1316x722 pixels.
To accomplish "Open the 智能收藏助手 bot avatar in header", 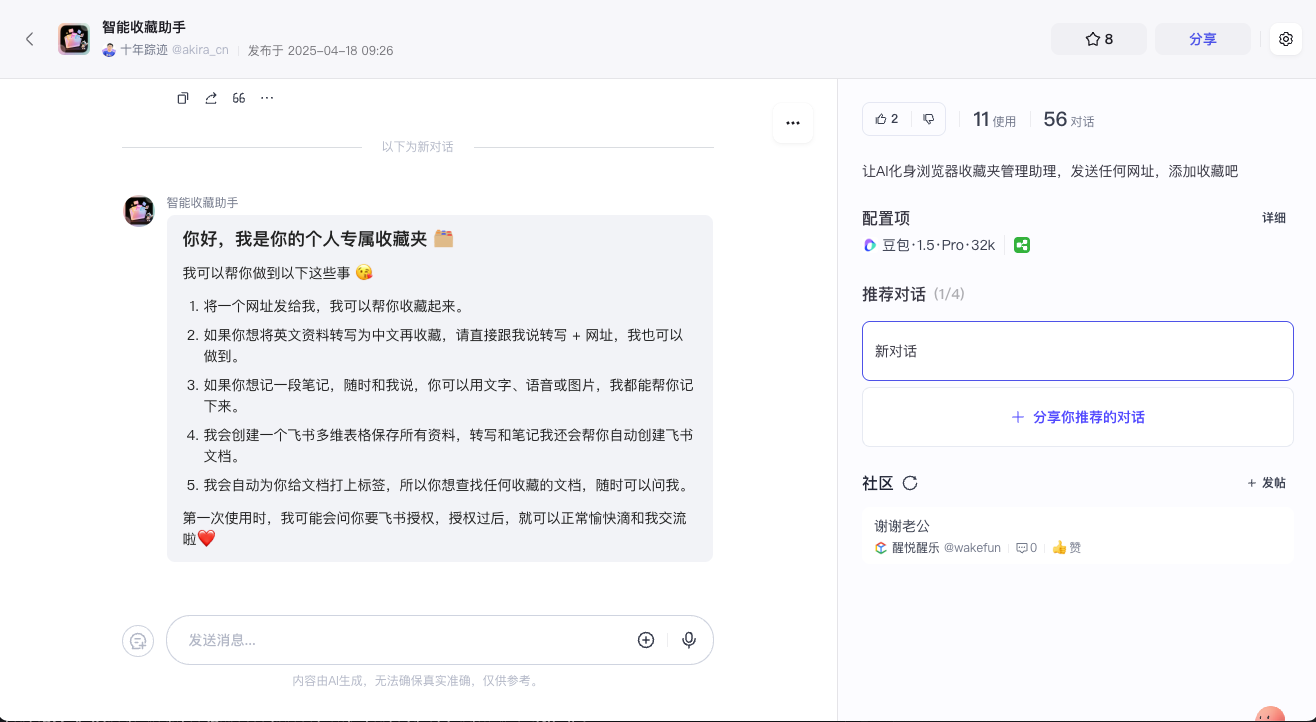I will click(74, 39).
